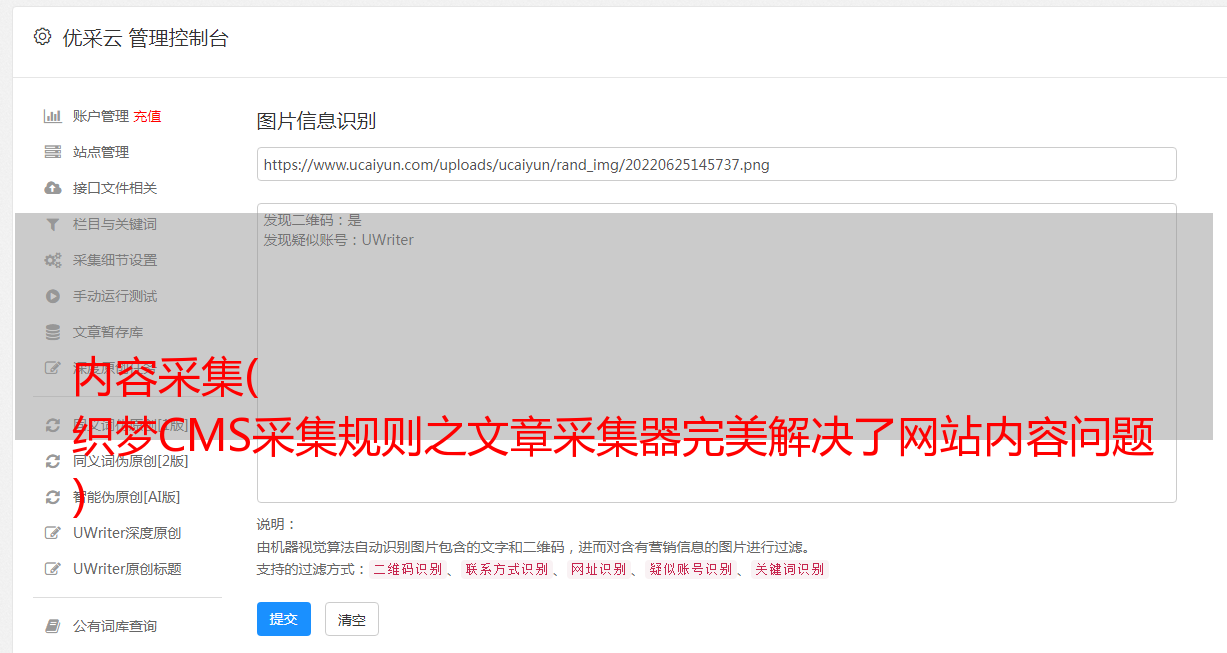Screen dimensions: 1227x653
Task: Click the cloud upload icon for 接口文件相关
Action: click(53, 188)
